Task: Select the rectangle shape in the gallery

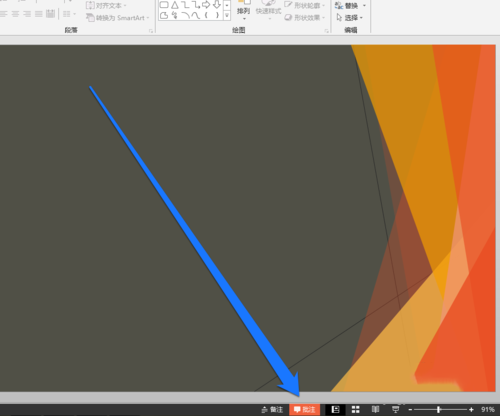Action: [164, 5]
